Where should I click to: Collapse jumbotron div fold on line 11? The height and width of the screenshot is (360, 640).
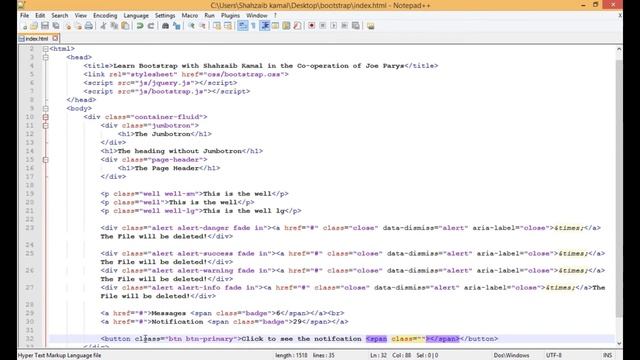46,126
